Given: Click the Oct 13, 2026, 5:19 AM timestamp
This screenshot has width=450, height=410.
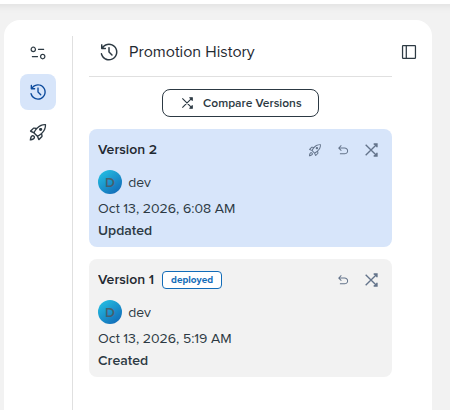Looking at the screenshot, I should click(165, 339).
